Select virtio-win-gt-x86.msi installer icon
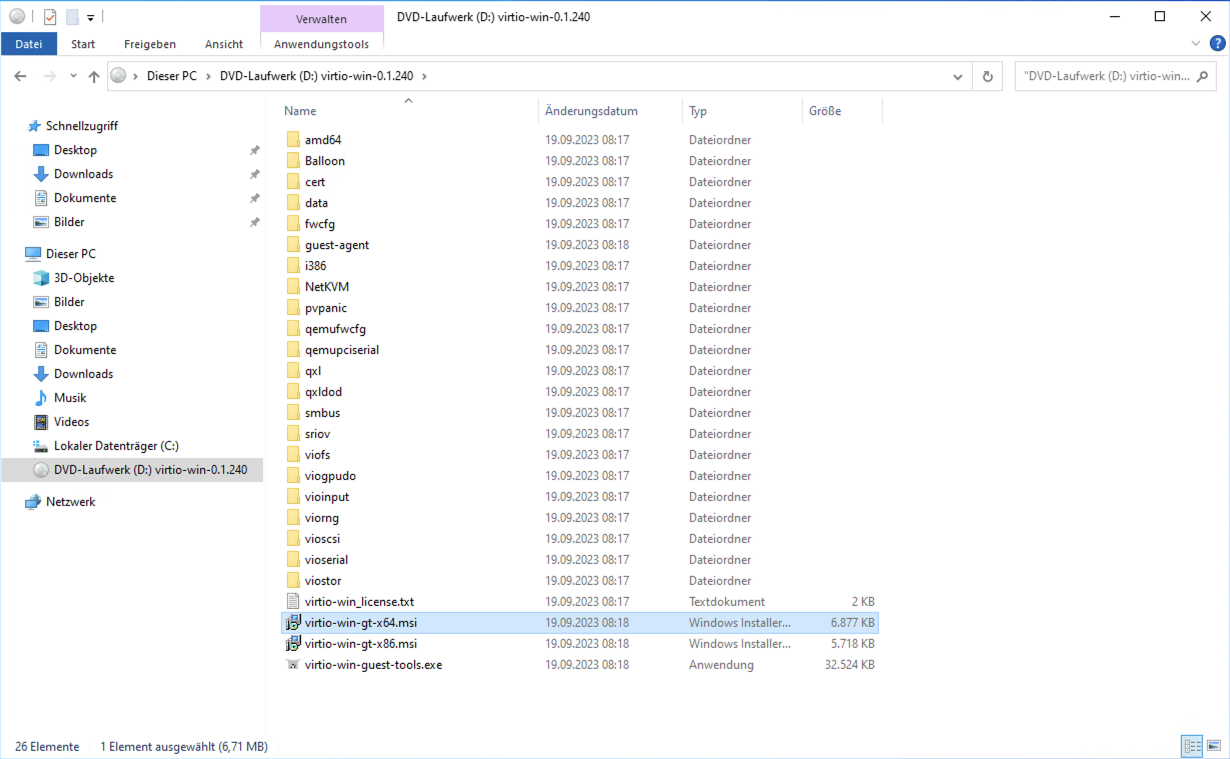The width and height of the screenshot is (1230, 759). (x=293, y=644)
